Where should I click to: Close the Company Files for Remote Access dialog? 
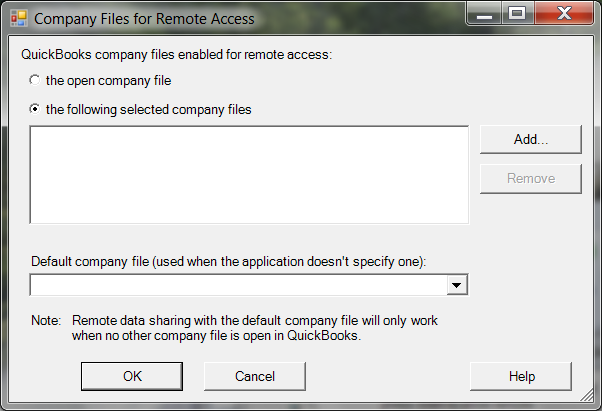[x=561, y=13]
